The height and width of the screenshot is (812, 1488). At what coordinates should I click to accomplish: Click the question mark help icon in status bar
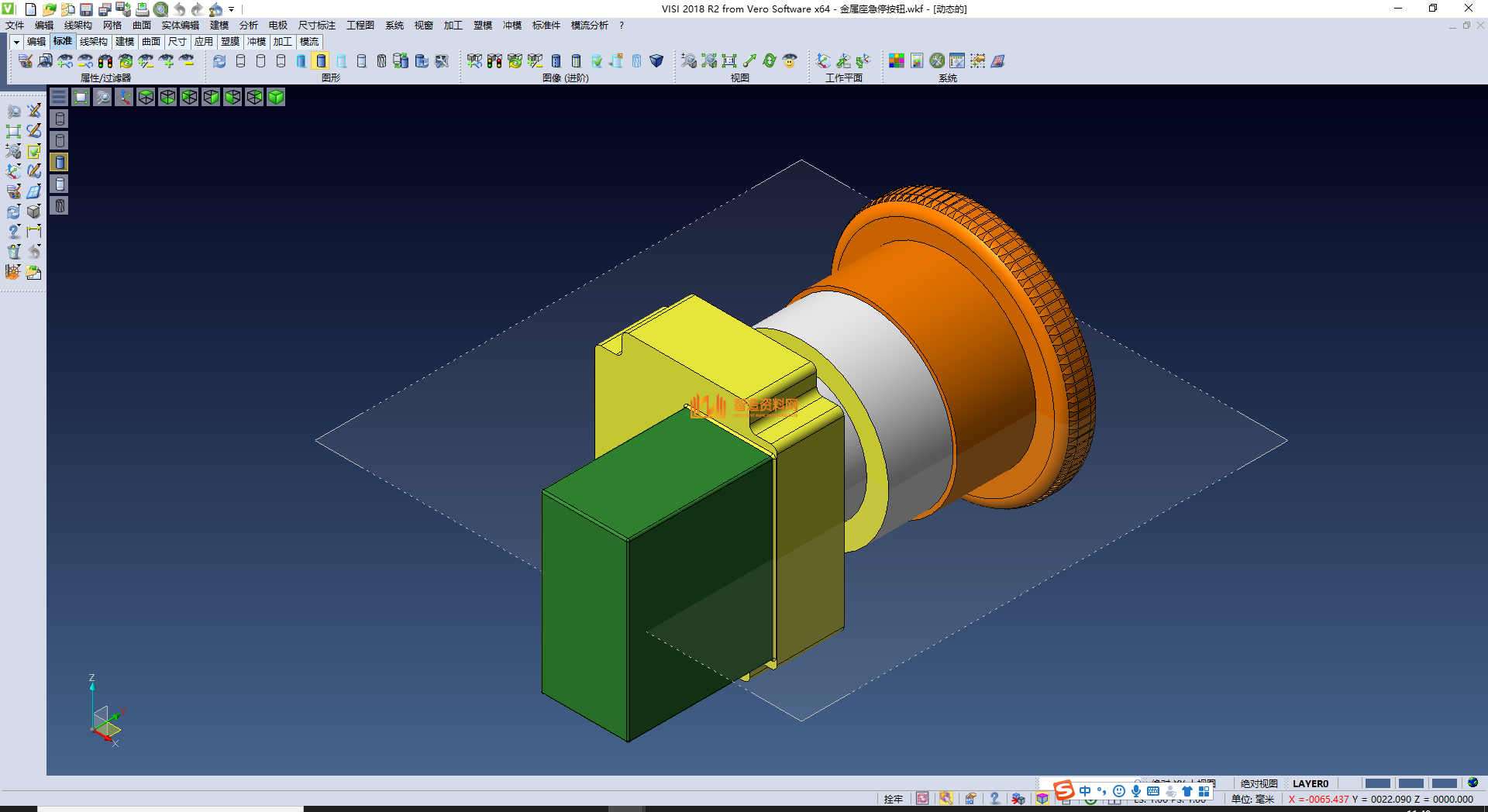point(994,799)
